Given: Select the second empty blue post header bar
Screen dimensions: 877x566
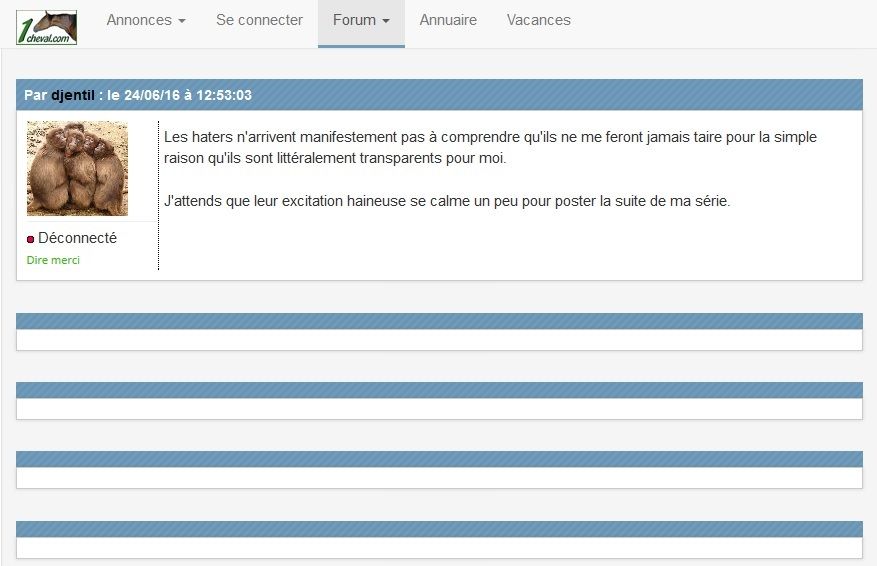Looking at the screenshot, I should (439, 390).
